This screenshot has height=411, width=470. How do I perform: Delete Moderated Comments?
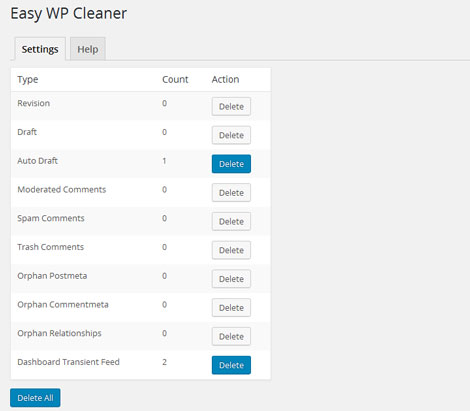click(x=231, y=192)
